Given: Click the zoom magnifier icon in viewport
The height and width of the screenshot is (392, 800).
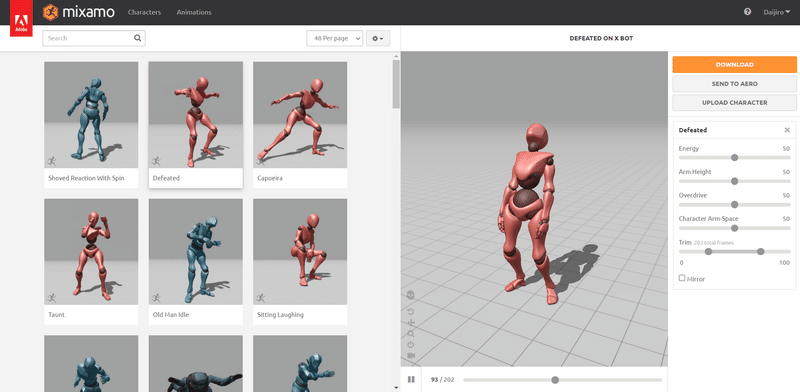Looking at the screenshot, I should coord(411,334).
